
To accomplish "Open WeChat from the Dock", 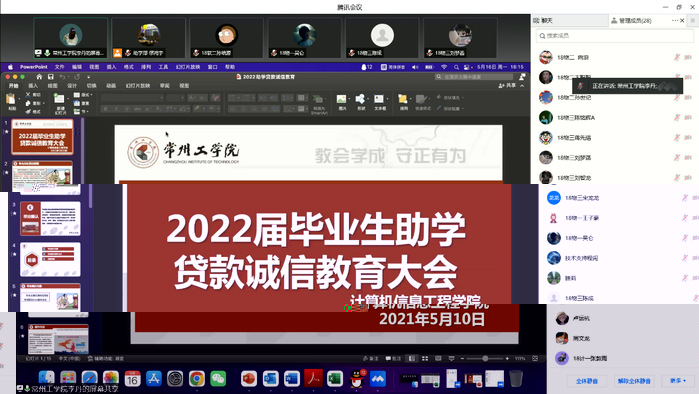I will 218,379.
